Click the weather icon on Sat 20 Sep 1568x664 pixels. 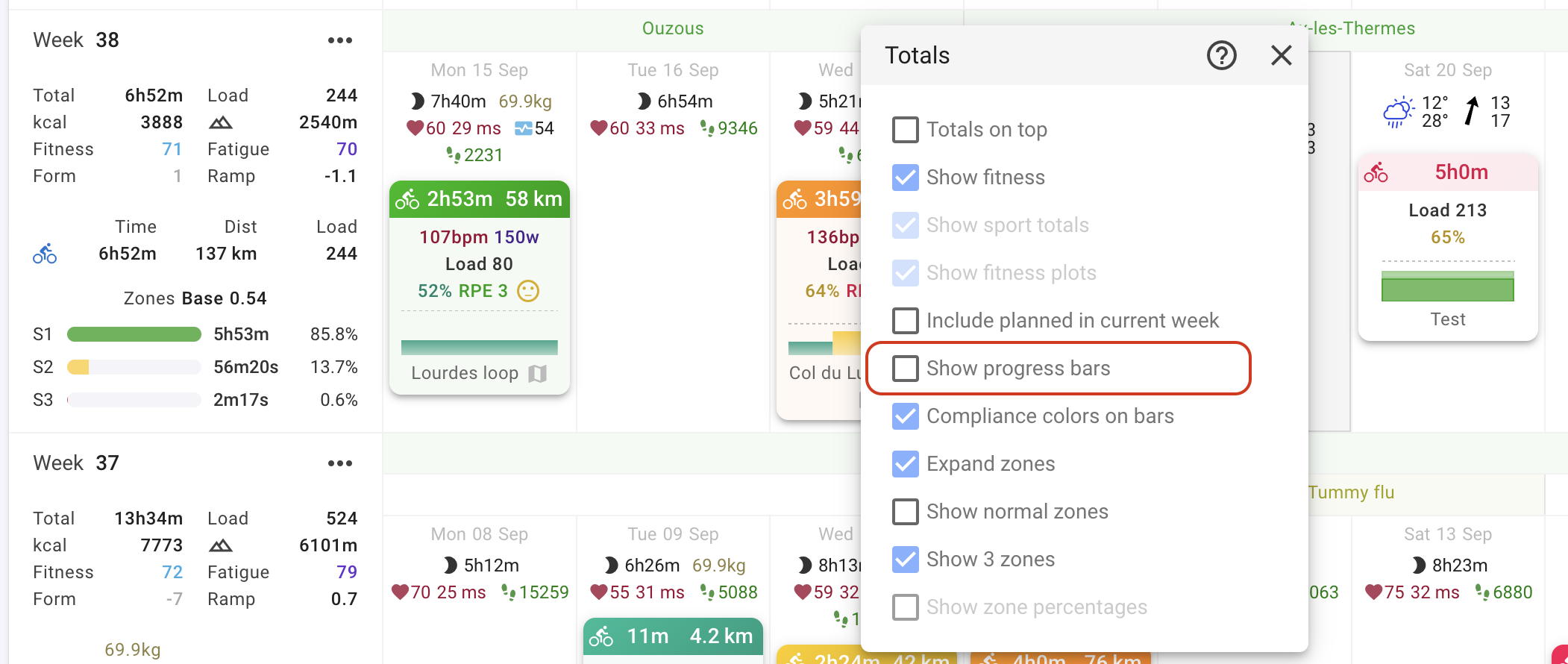tap(1398, 112)
